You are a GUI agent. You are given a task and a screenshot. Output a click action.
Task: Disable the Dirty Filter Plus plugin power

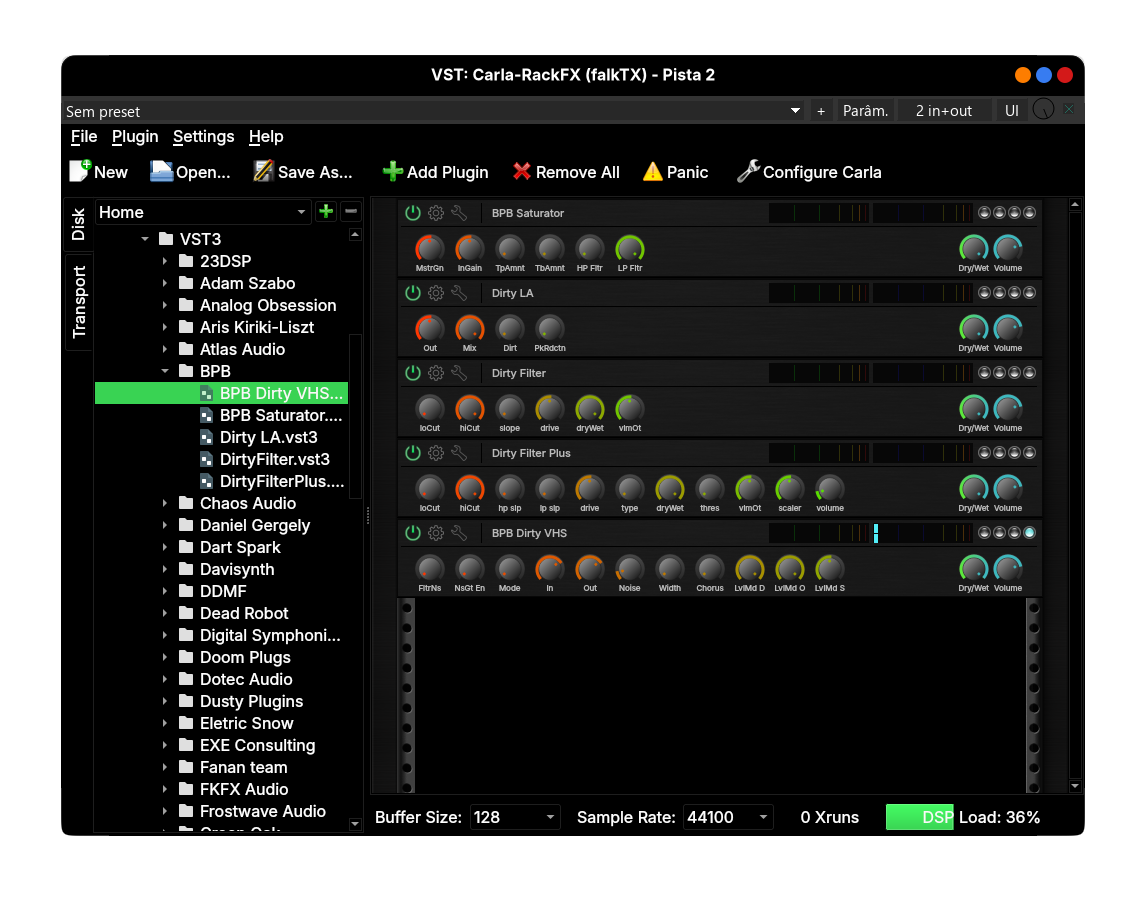413,453
